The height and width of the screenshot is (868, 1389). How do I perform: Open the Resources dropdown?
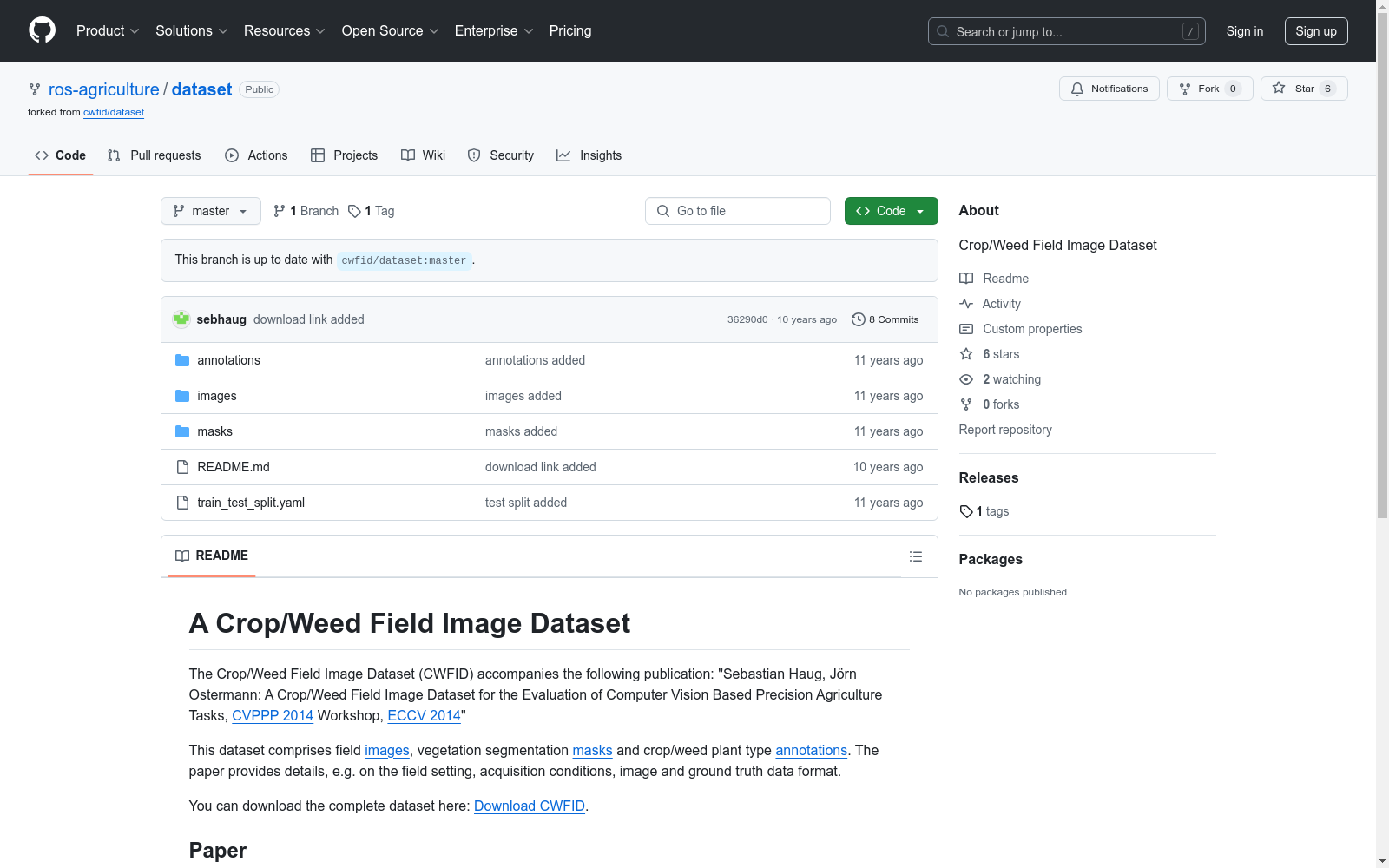[x=285, y=31]
